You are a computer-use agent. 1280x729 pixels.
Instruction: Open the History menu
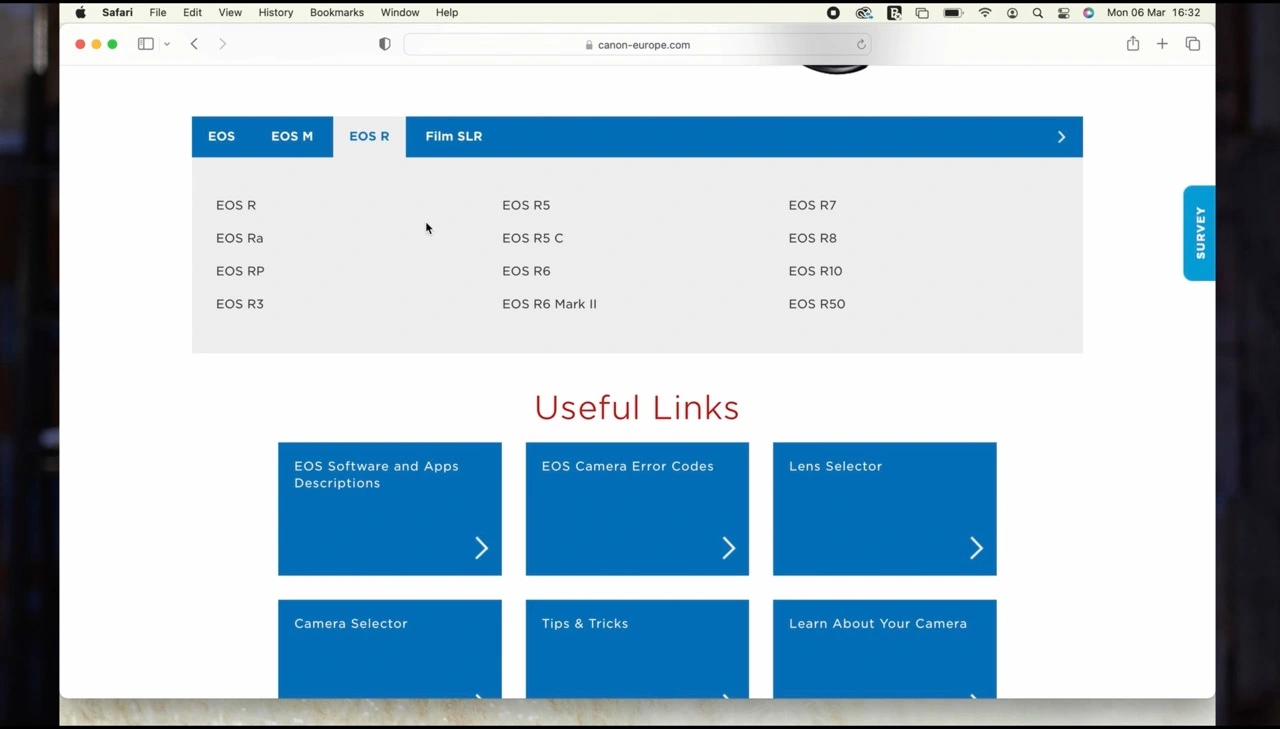[x=276, y=13]
